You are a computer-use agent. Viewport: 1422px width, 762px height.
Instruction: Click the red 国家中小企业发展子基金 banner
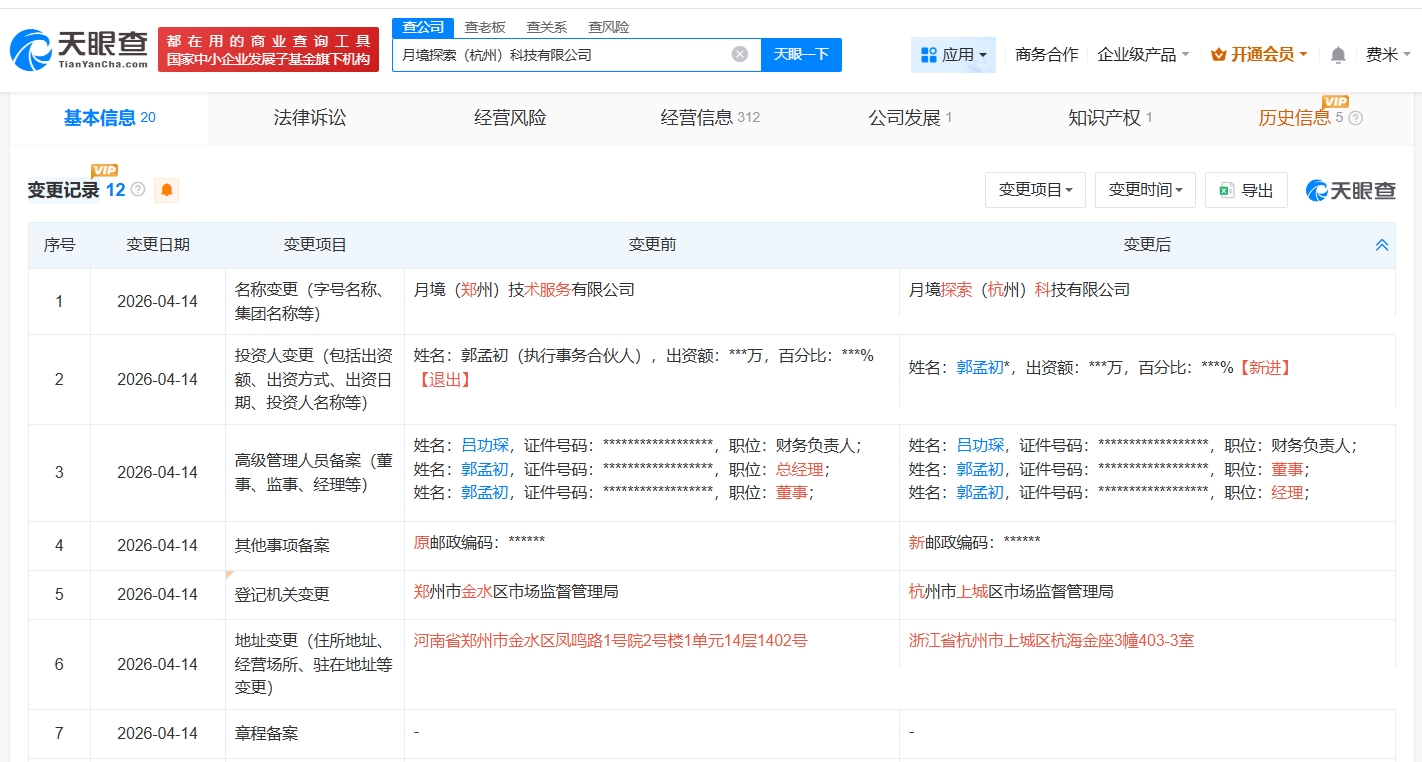[x=269, y=49]
